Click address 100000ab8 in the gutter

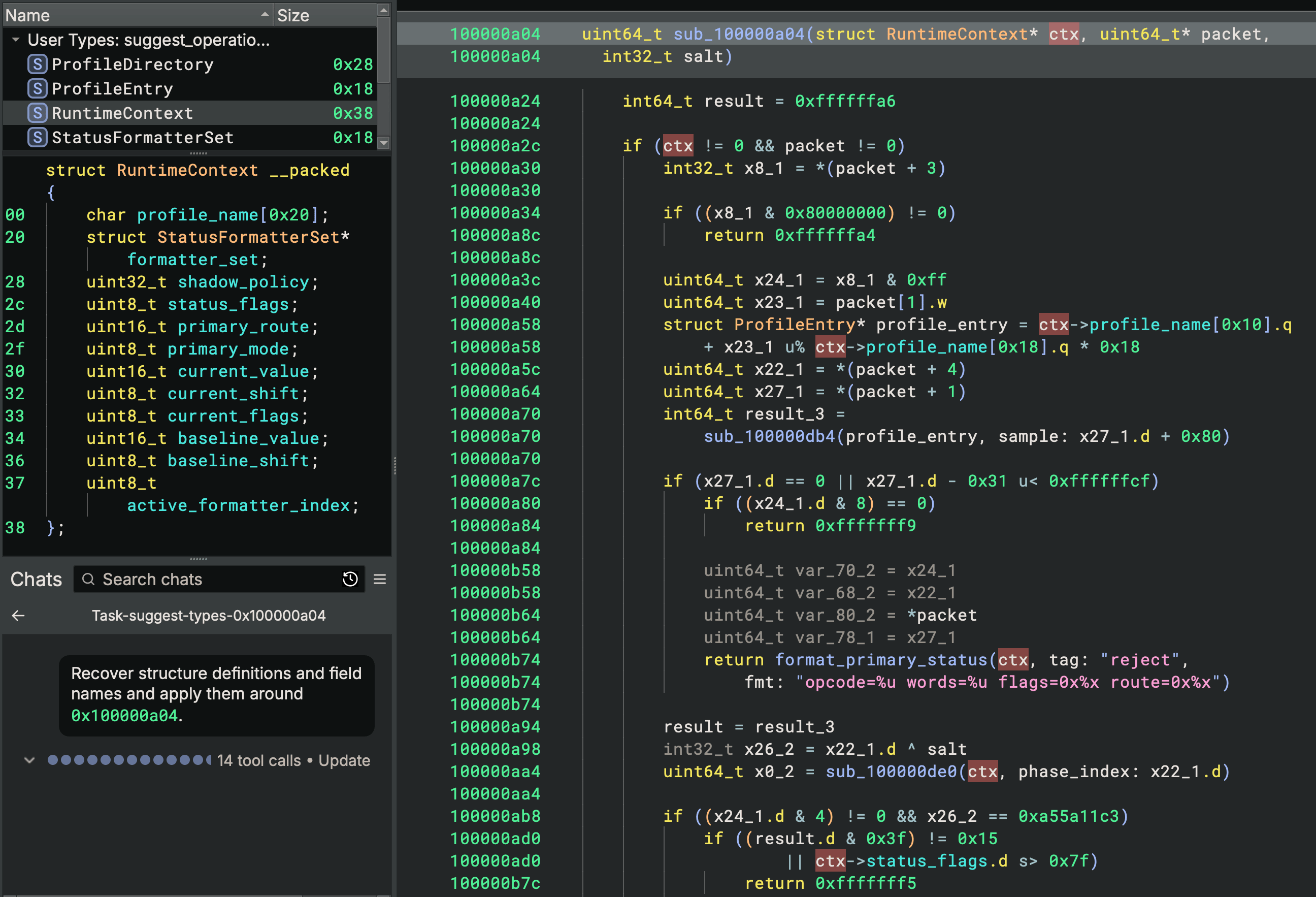point(495,816)
